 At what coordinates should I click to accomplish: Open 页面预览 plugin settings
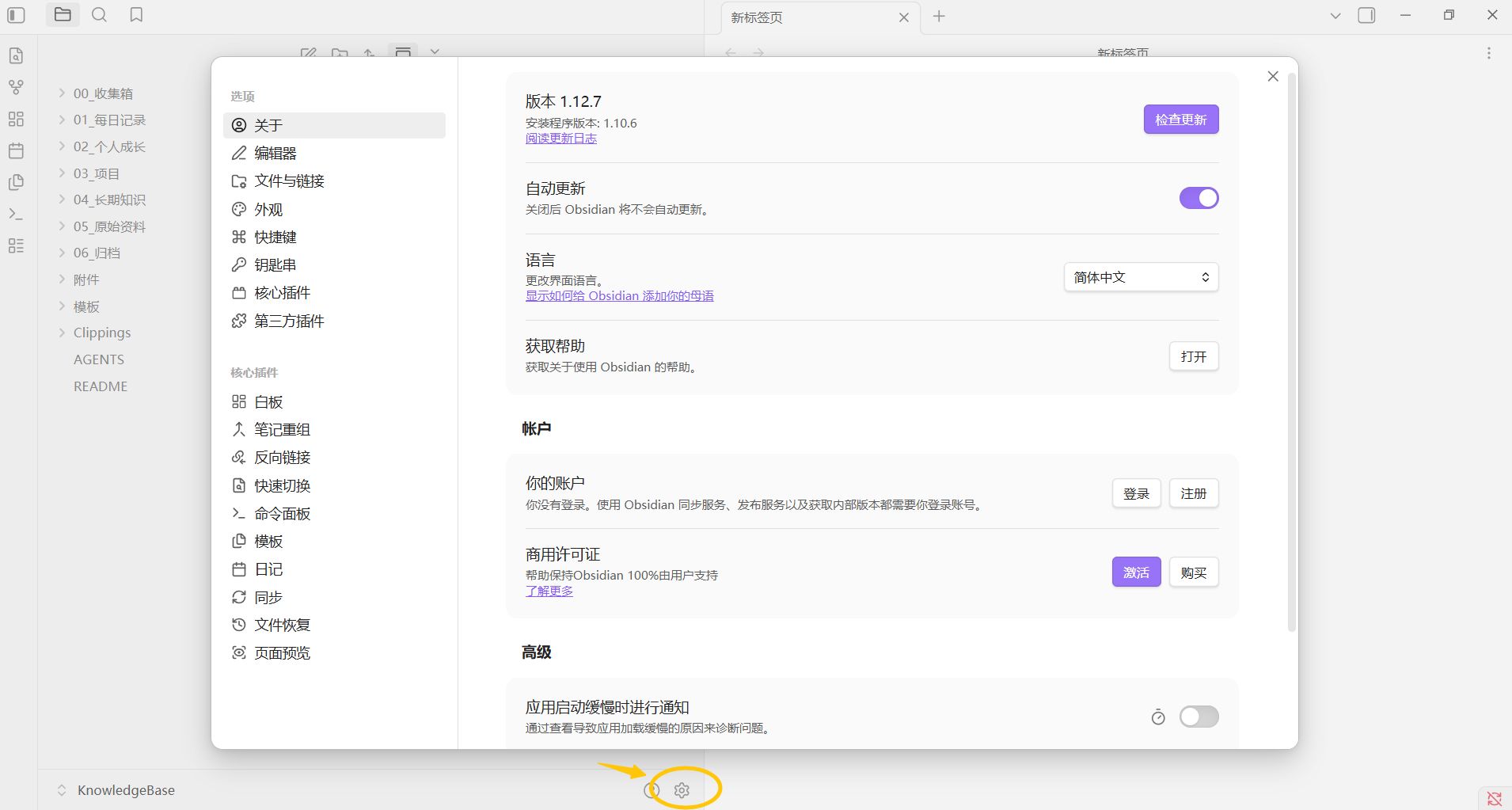334,653
